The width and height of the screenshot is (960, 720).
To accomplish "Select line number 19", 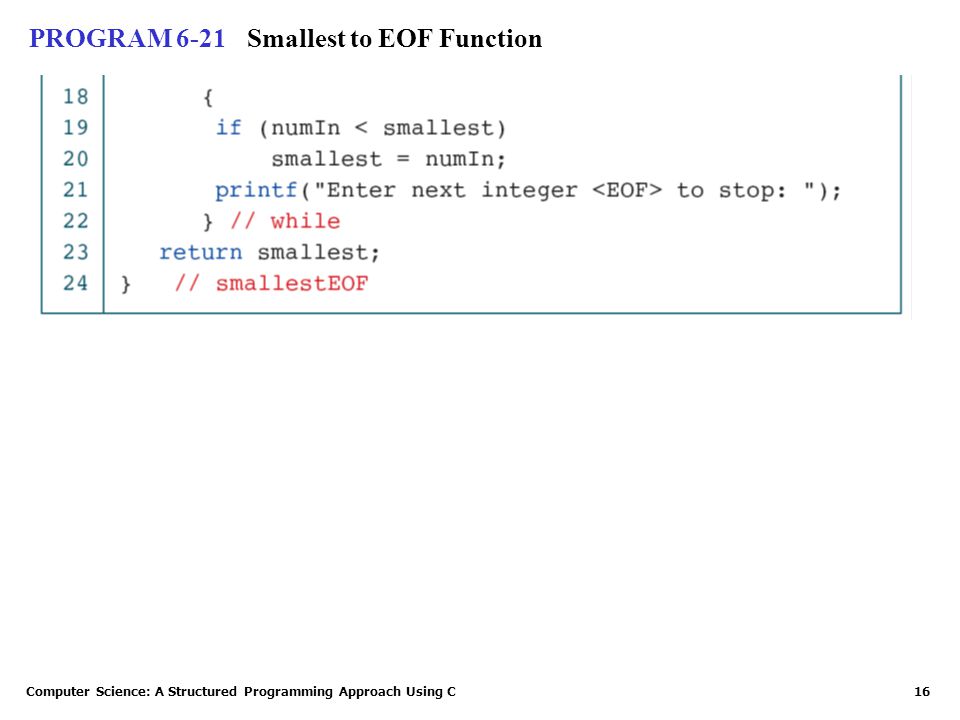I will click(76, 127).
